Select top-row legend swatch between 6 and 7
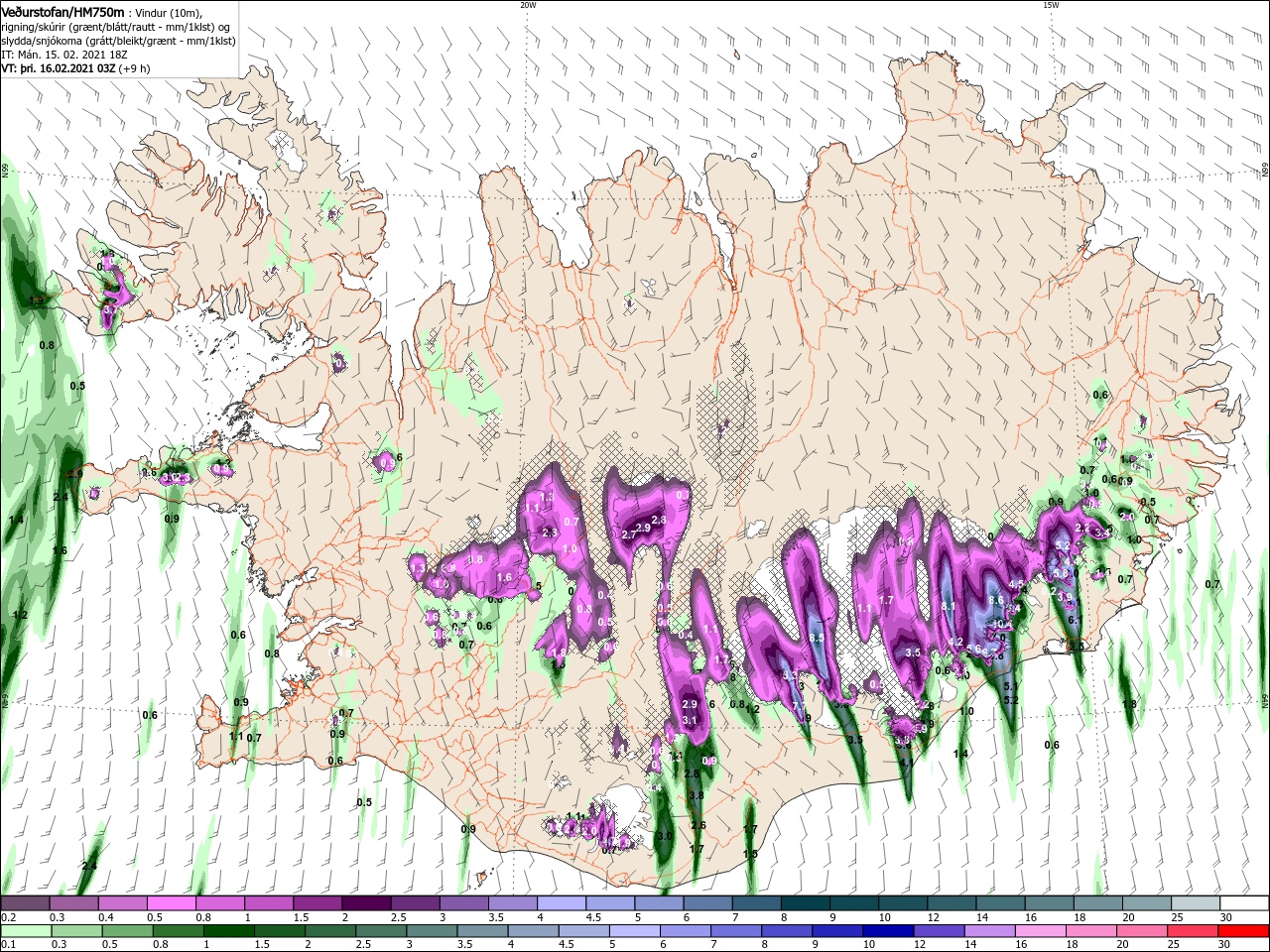The width and height of the screenshot is (1270, 952). point(708,903)
